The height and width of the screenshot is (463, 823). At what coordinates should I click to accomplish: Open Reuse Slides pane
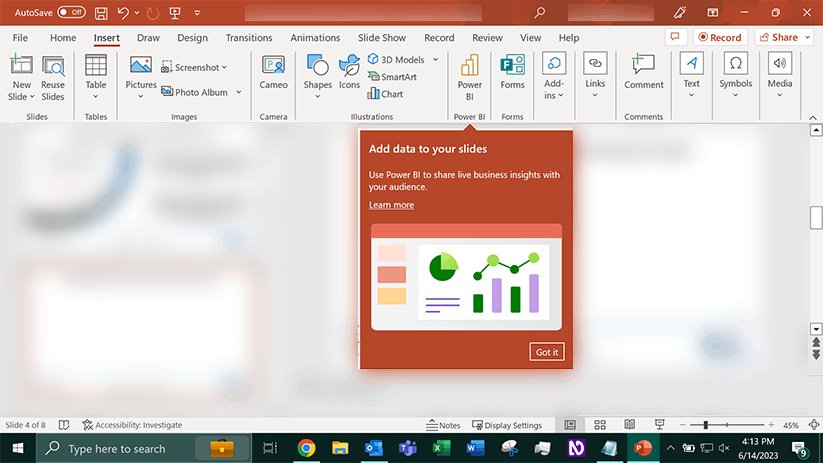52,78
